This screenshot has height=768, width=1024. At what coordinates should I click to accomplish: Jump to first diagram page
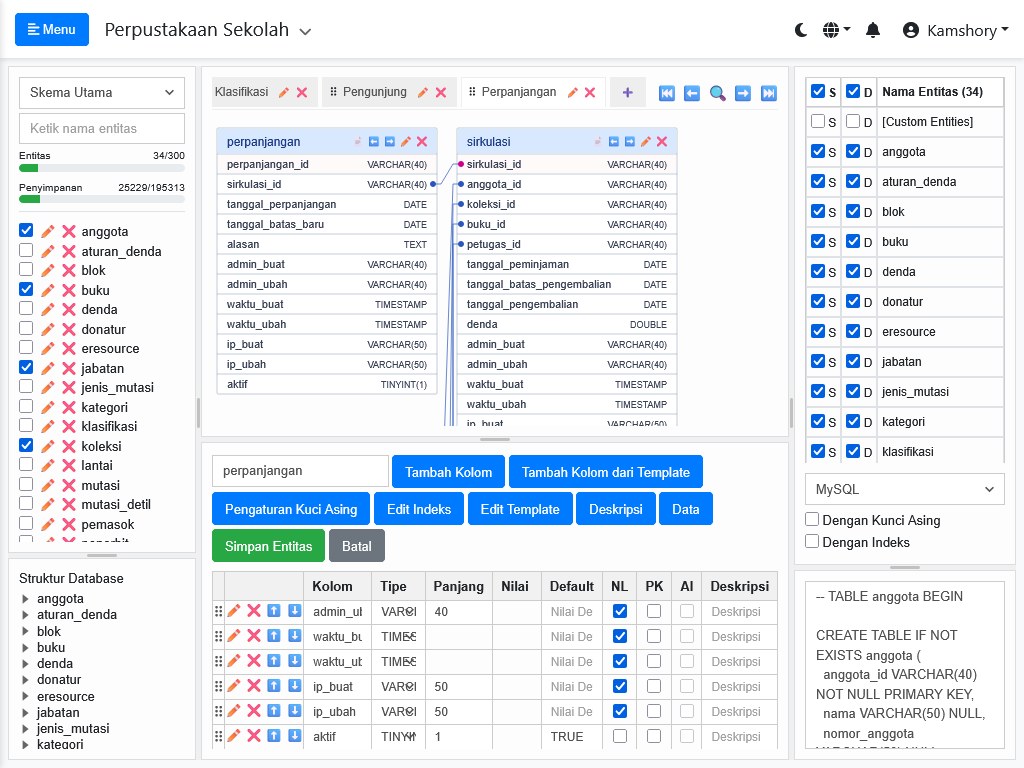pyautogui.click(x=667, y=93)
